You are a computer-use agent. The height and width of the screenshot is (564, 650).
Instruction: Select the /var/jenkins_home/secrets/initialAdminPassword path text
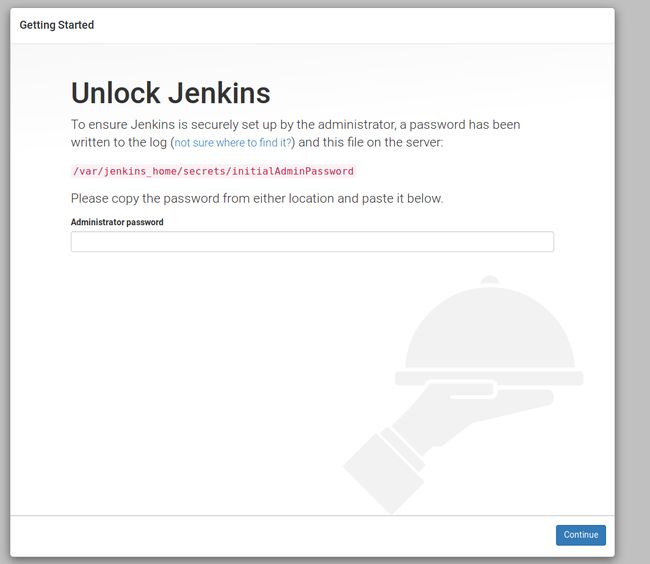(x=213, y=171)
